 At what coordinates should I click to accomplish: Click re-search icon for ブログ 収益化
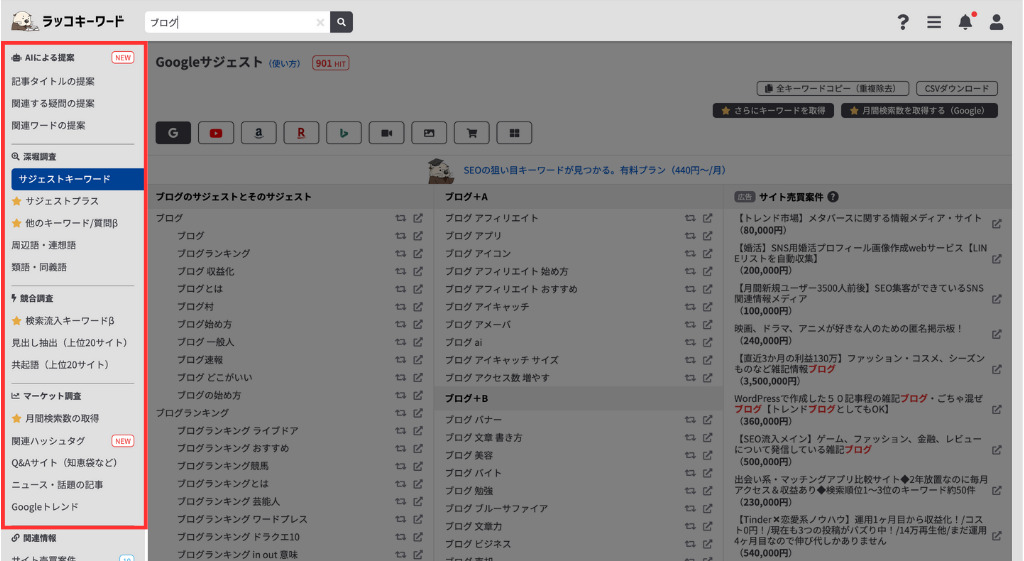pyautogui.click(x=400, y=271)
